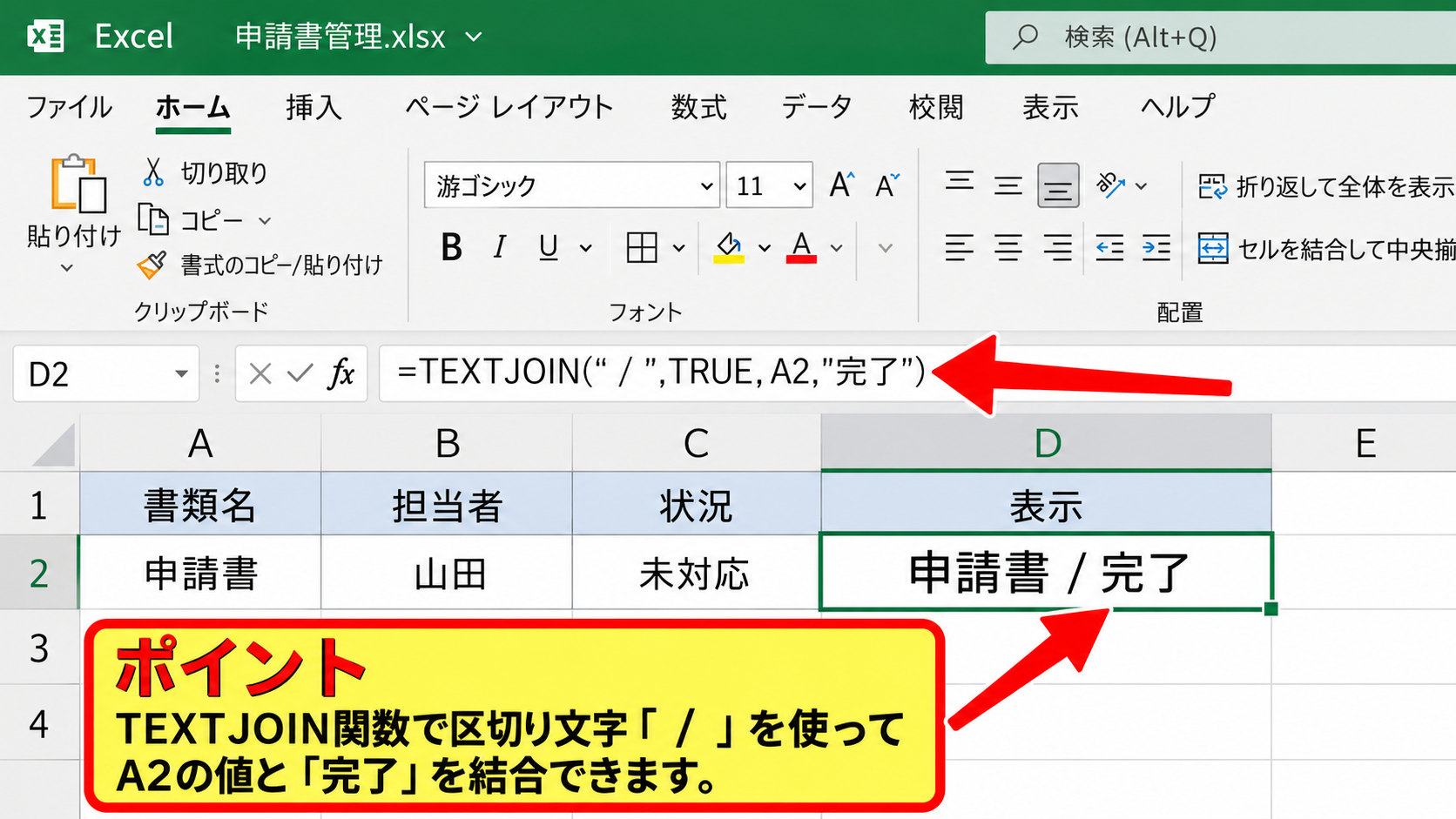Image resolution: width=1456 pixels, height=819 pixels.
Task: Toggle Bold formatting
Action: pos(451,248)
